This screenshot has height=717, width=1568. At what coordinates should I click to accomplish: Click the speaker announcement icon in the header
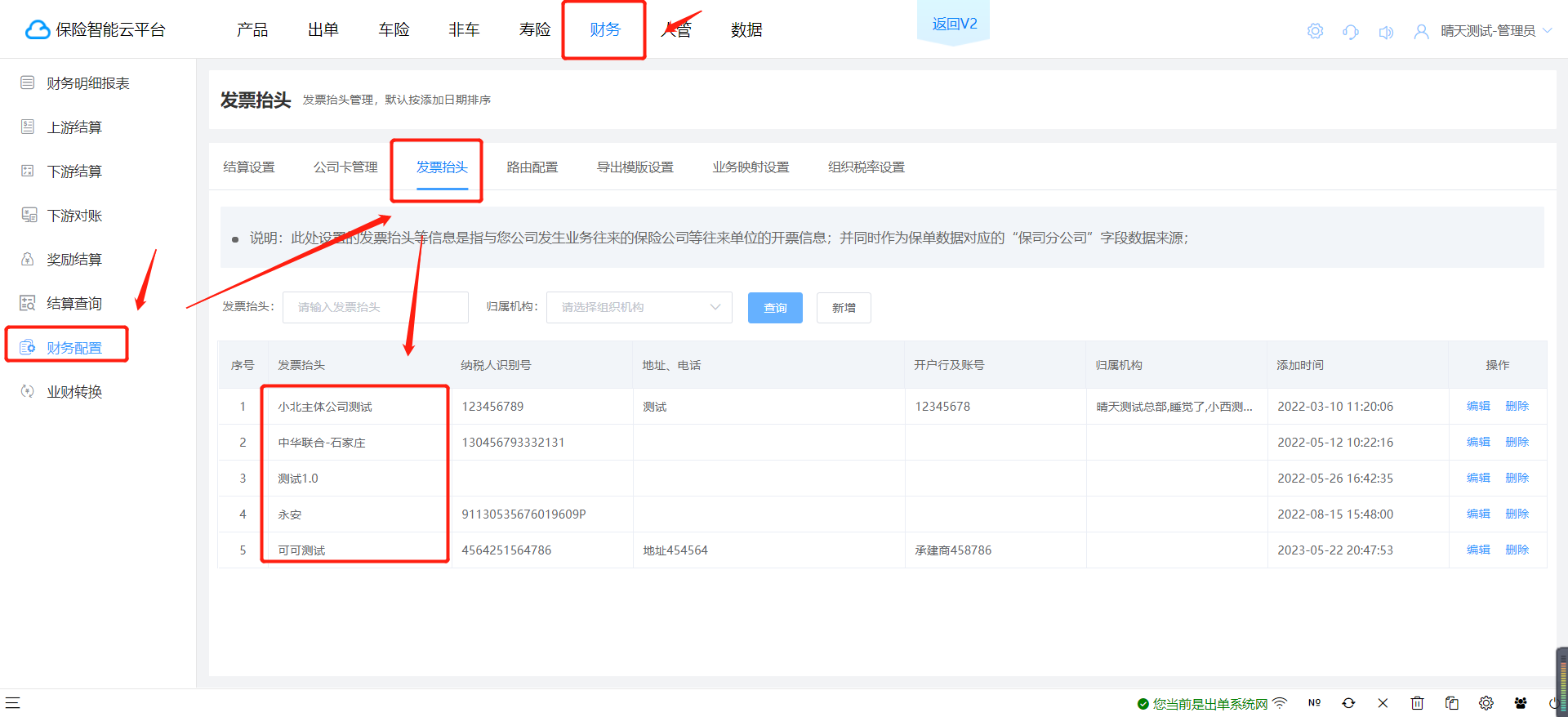click(x=1386, y=32)
